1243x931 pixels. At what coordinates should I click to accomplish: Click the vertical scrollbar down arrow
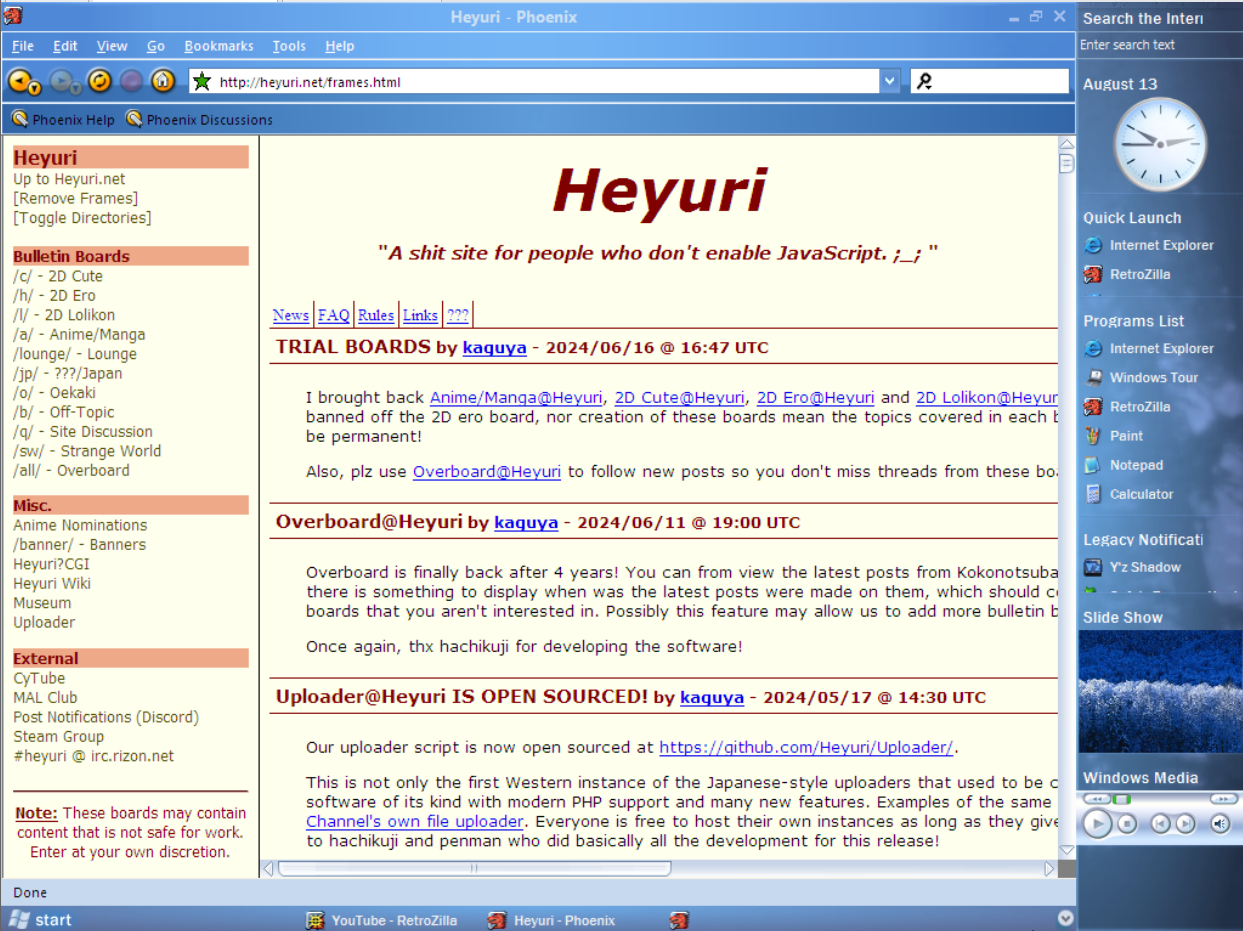click(1067, 851)
